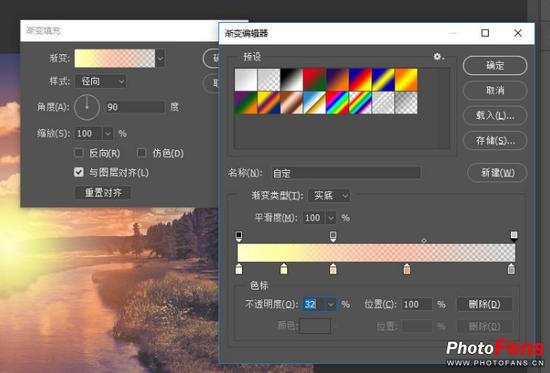The height and width of the screenshot is (373, 550).
Task: Click the light yellow color stop
Action: (x=284, y=269)
